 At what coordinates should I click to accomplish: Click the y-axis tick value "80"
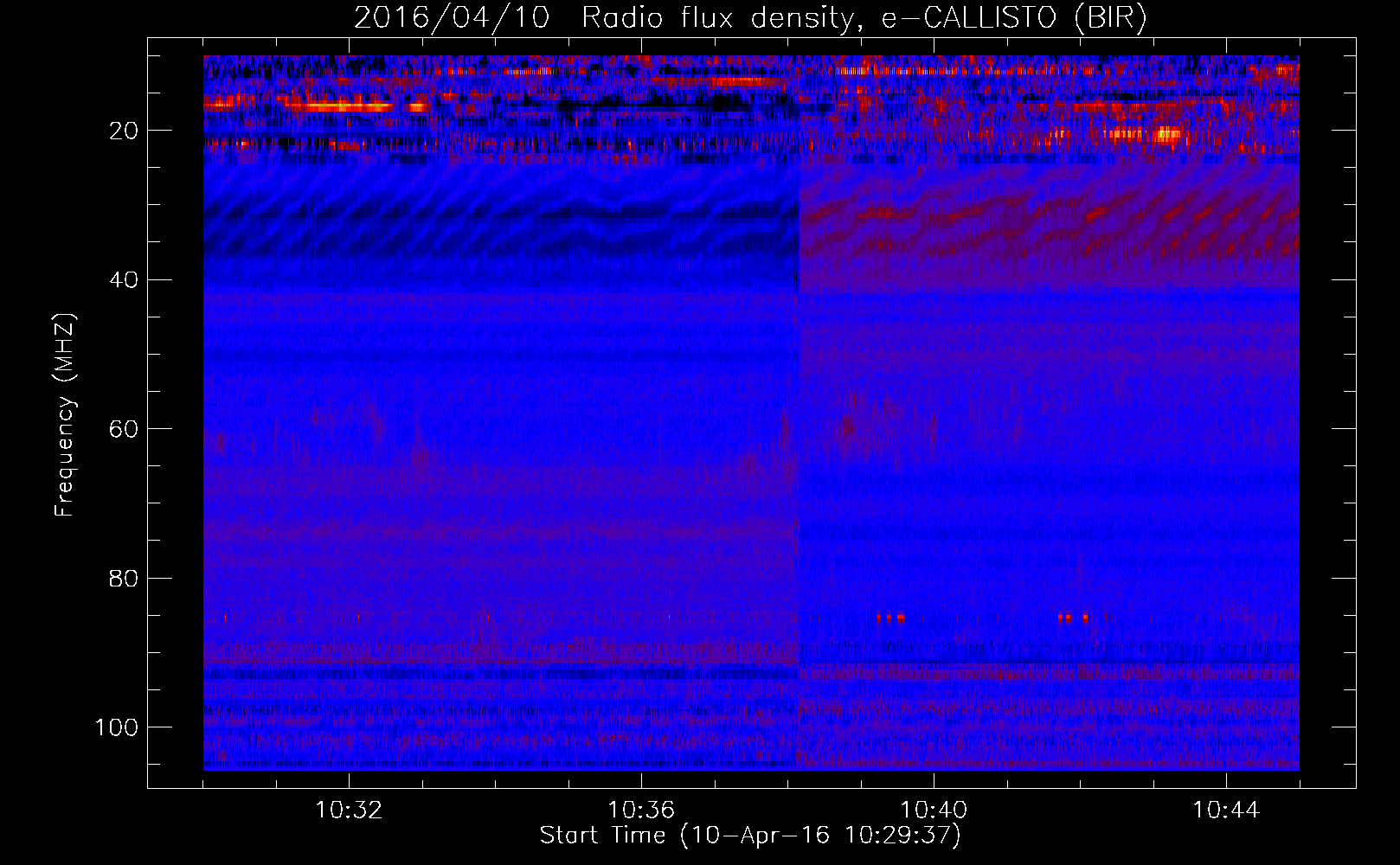click(x=124, y=578)
